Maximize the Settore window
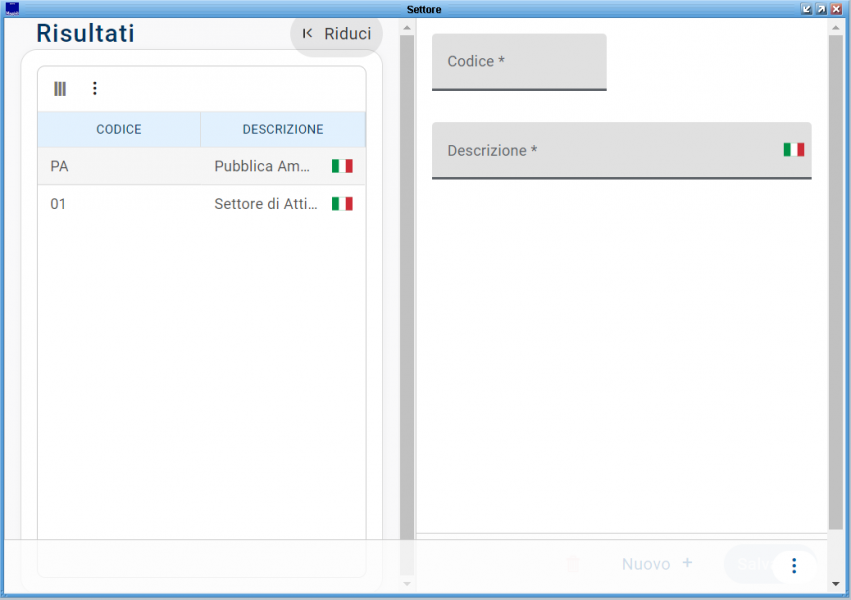 pos(822,9)
